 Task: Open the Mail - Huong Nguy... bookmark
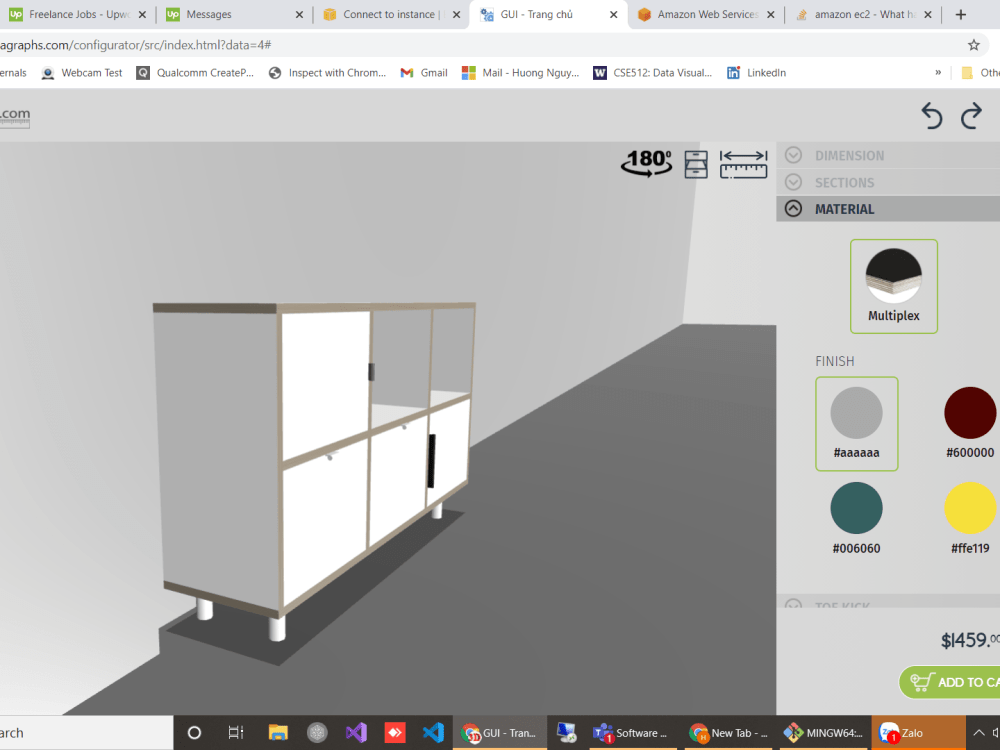[x=520, y=73]
